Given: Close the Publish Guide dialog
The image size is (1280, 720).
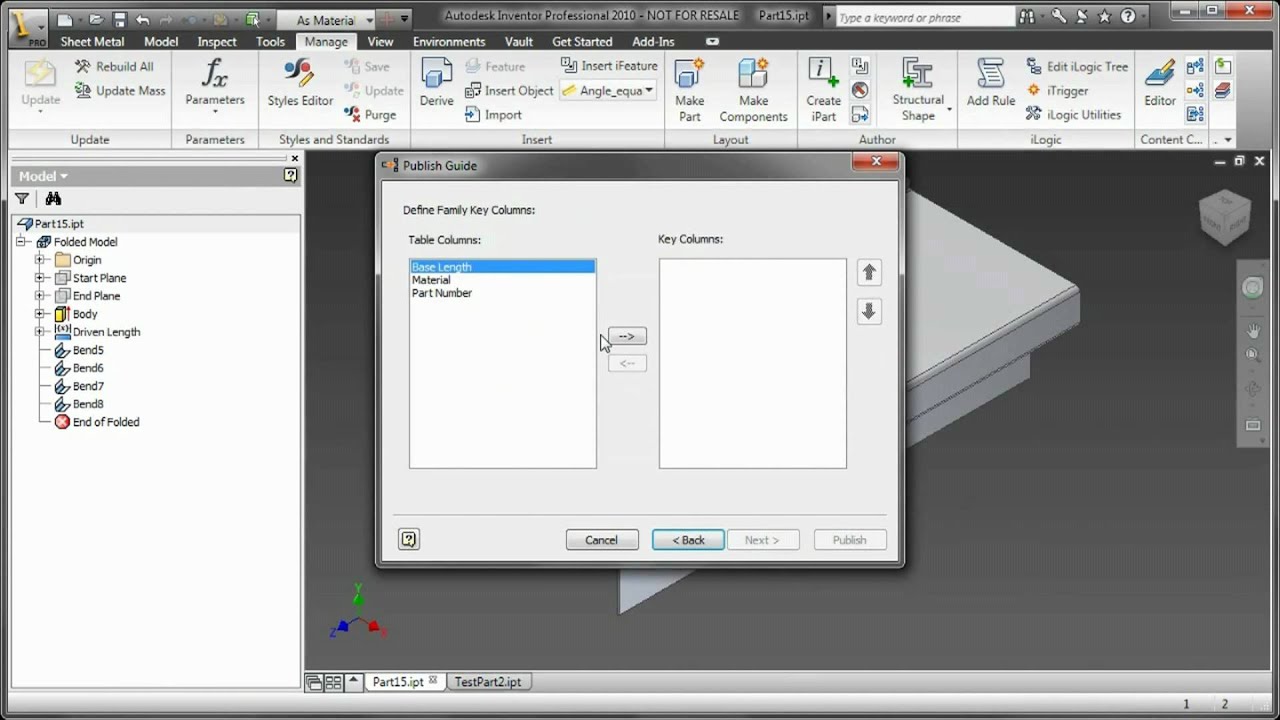Looking at the screenshot, I should tap(876, 161).
